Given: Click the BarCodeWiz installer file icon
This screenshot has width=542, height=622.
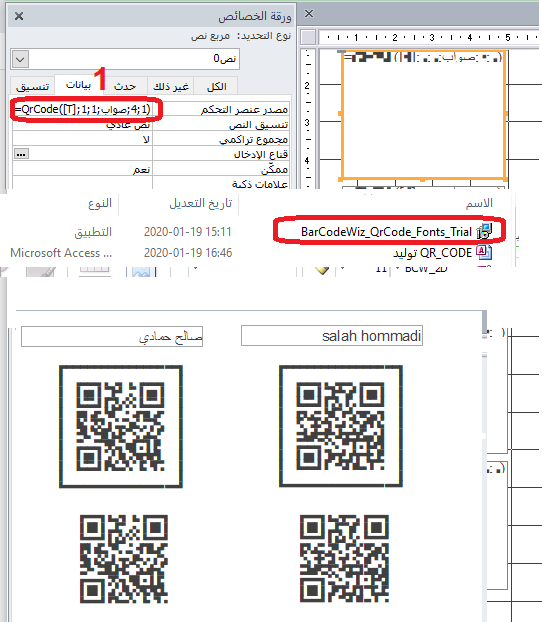Looking at the screenshot, I should (x=484, y=231).
